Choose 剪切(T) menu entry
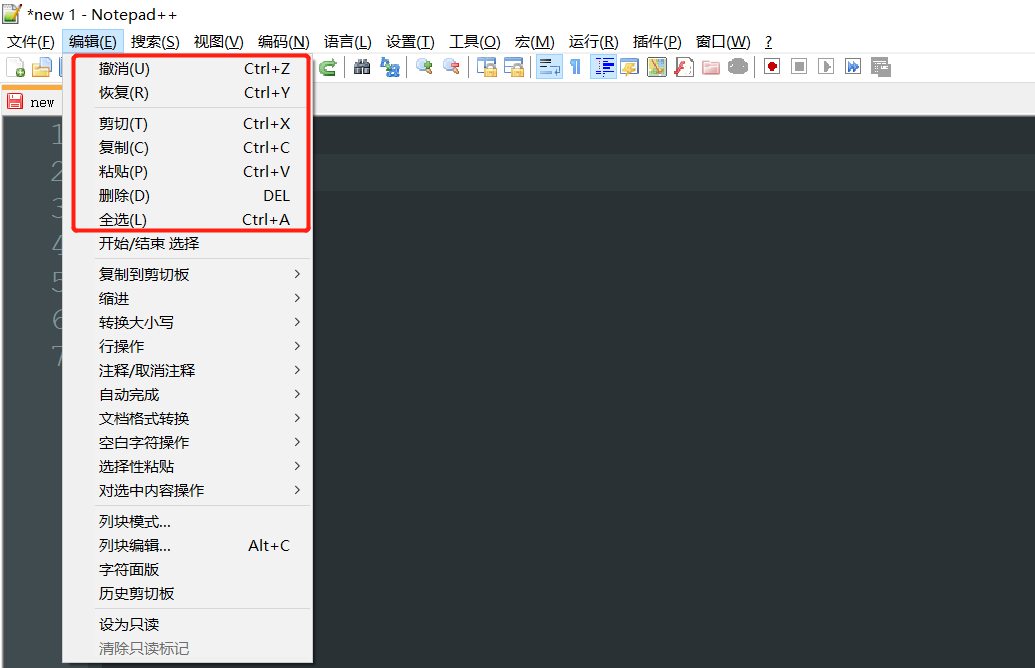 tap(187, 123)
